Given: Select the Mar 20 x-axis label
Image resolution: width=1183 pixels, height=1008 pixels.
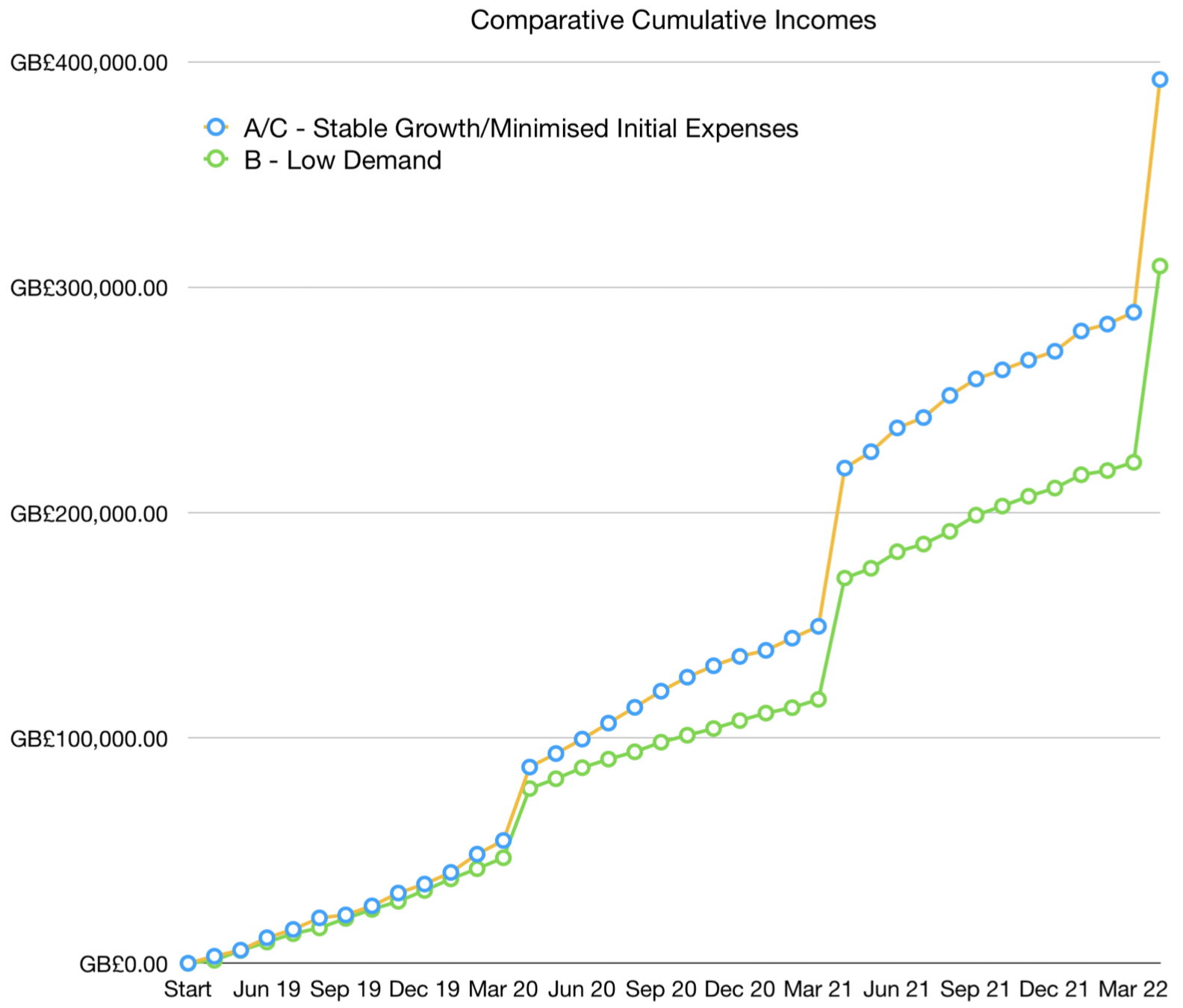Looking at the screenshot, I should pos(503,989).
